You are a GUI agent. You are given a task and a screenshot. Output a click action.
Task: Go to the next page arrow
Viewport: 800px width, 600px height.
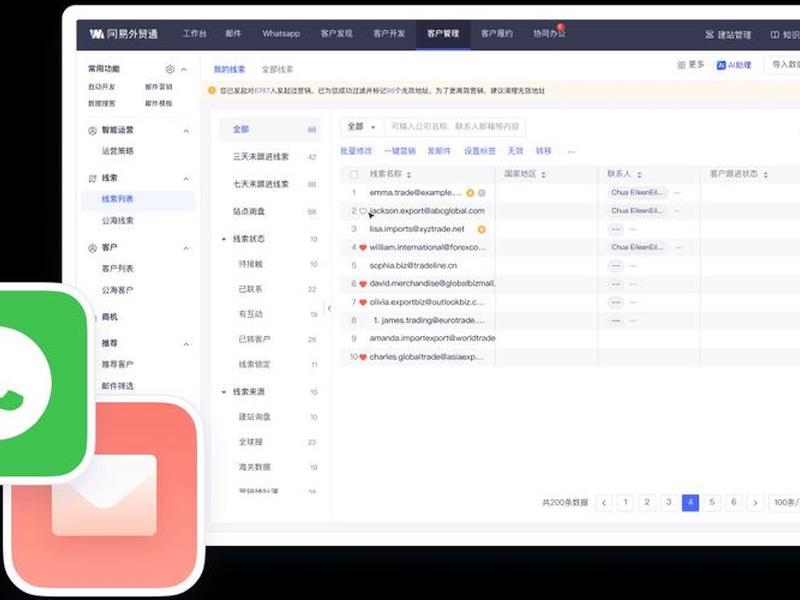(755, 503)
